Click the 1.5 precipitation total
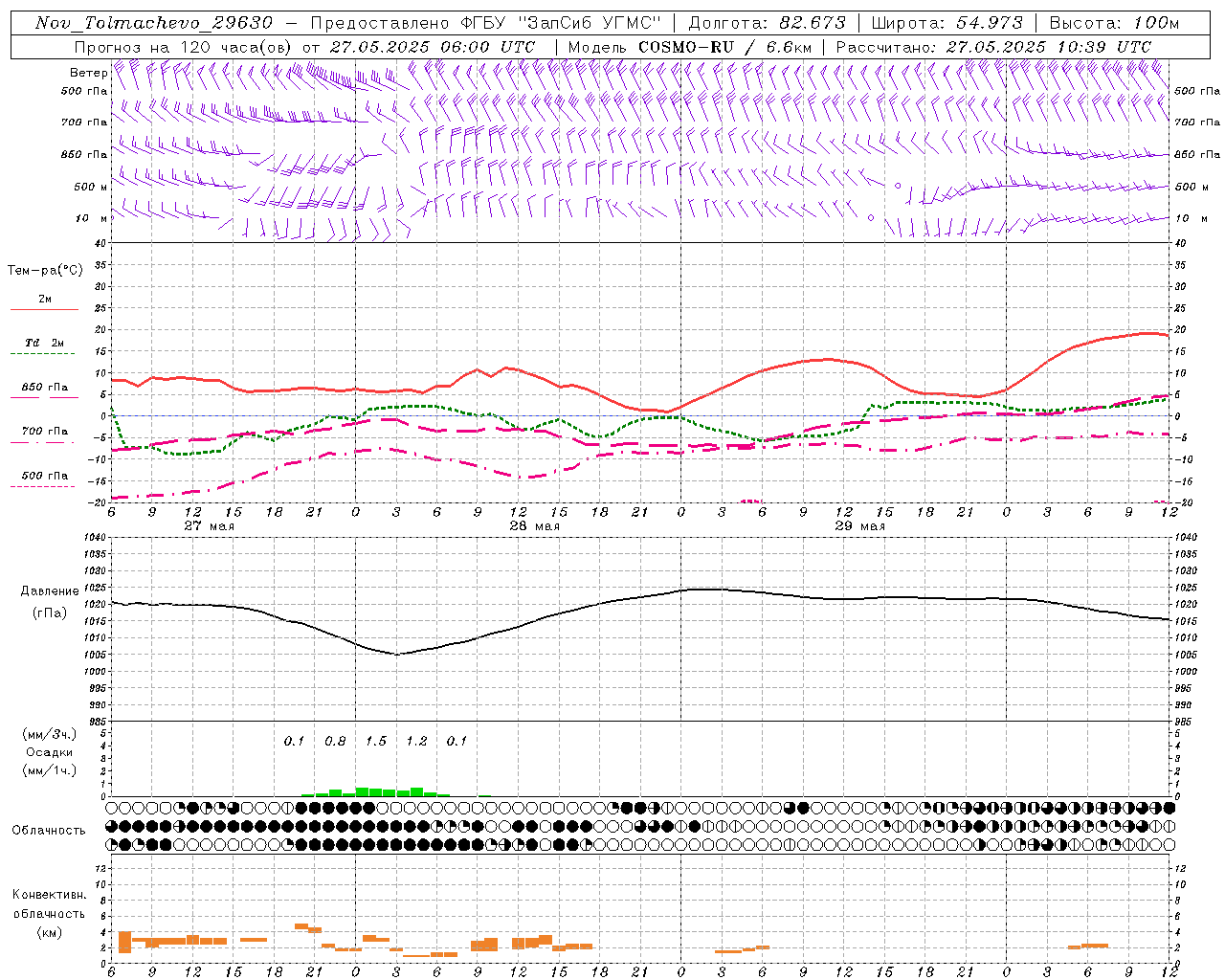 point(376,741)
